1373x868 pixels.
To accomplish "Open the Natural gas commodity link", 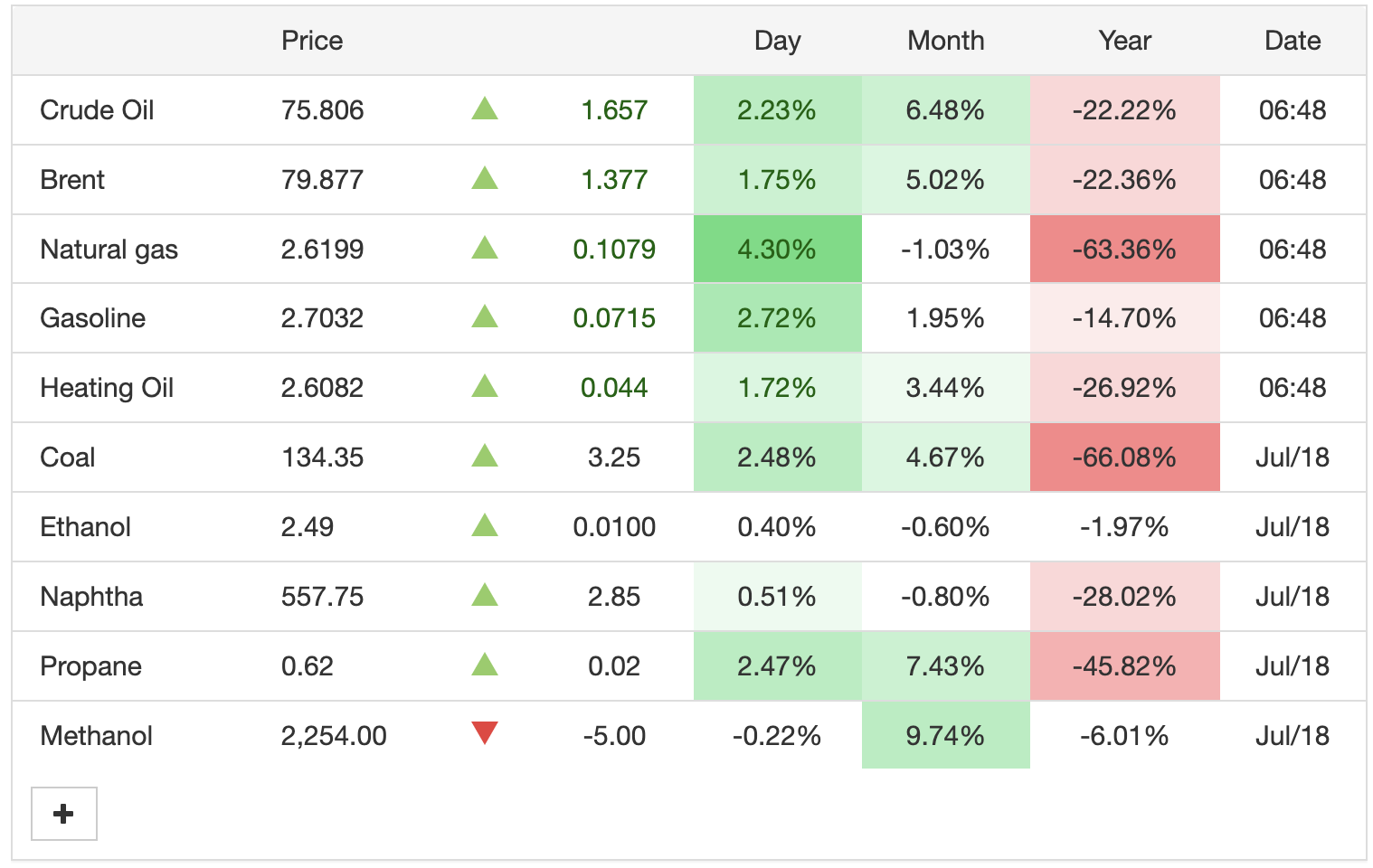I will 109,250.
